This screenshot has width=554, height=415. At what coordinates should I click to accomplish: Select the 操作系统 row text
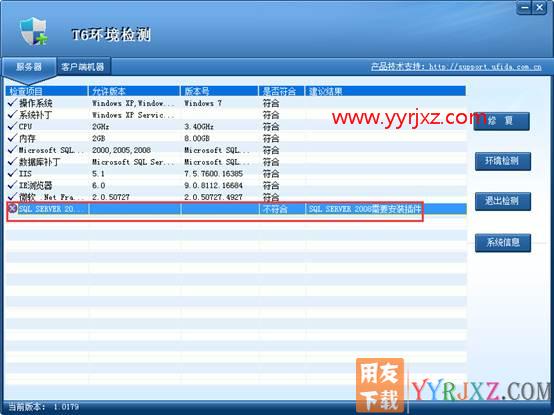click(x=36, y=103)
